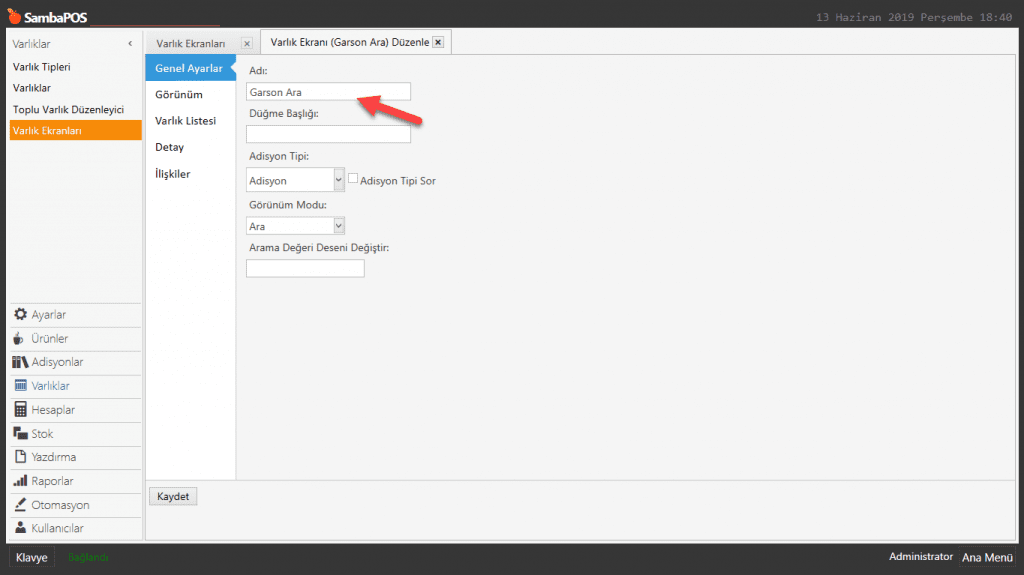Screen dimensions: 1024x575
Task: Open the Klavye on-screen keyboard
Action: click(32, 558)
